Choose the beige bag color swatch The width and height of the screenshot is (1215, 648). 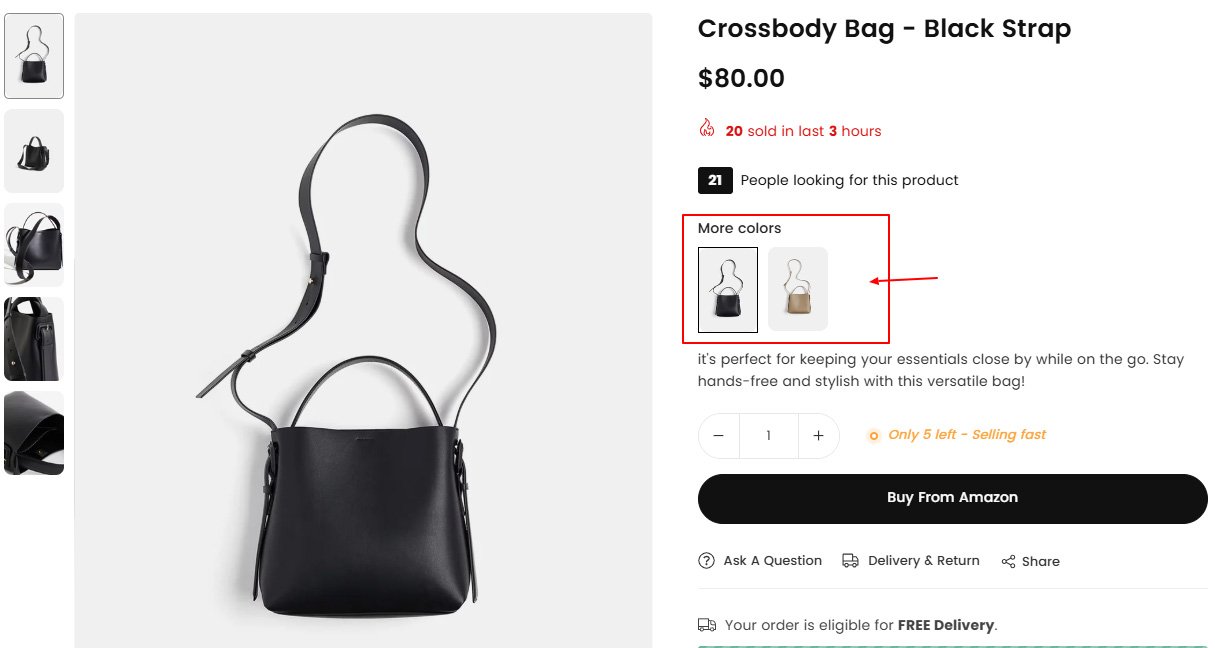[798, 289]
